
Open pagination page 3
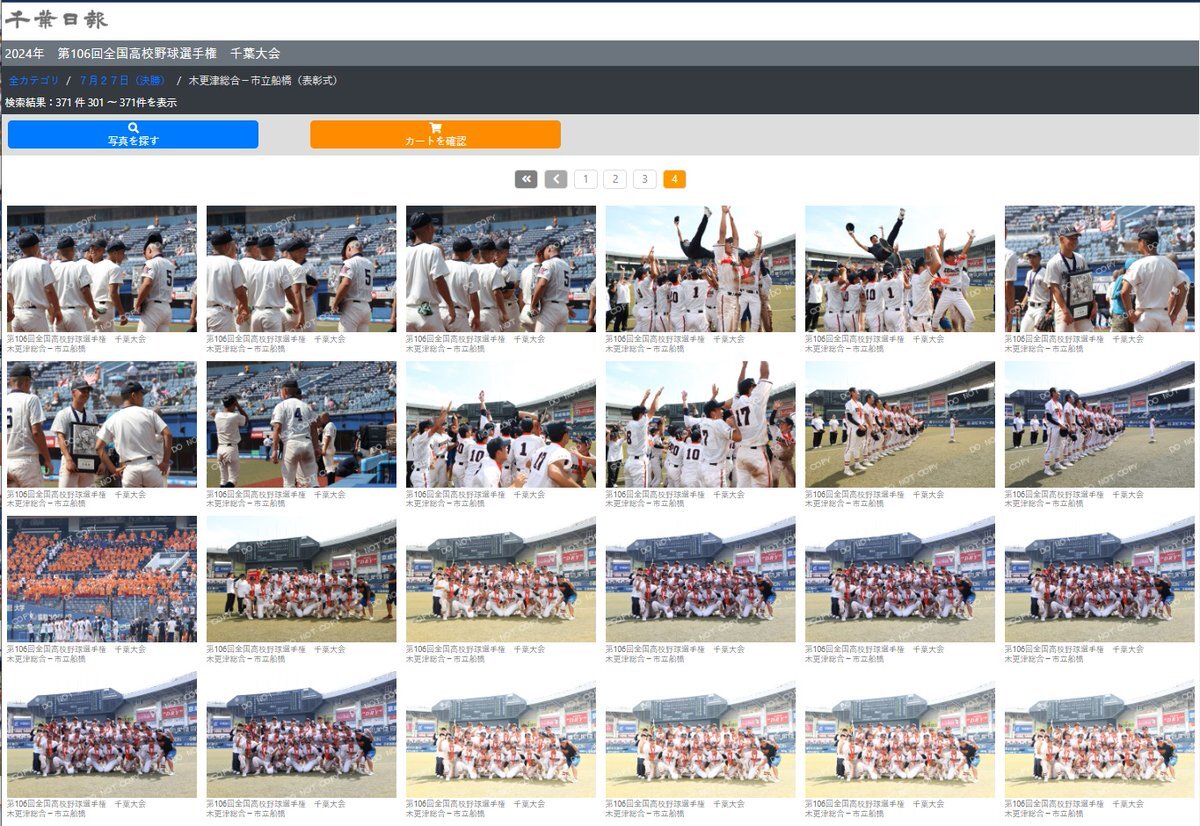tap(645, 179)
